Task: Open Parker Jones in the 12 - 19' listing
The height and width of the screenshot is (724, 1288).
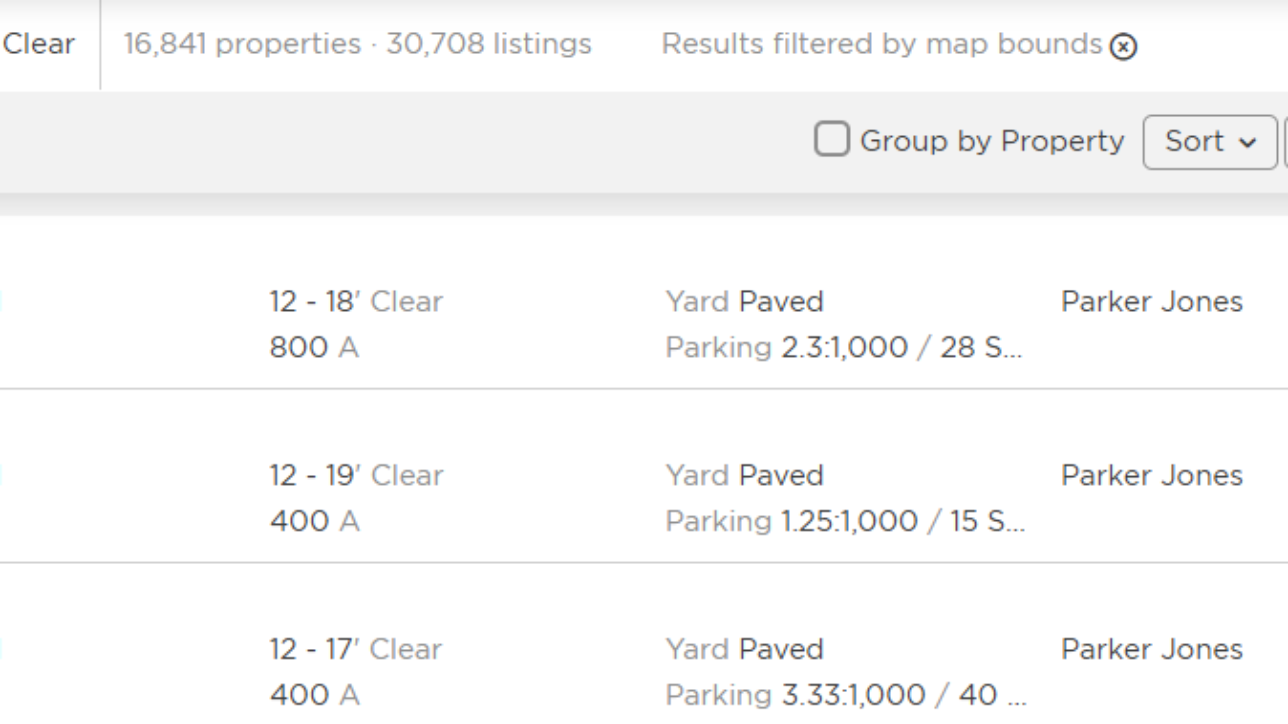Action: 1151,475
